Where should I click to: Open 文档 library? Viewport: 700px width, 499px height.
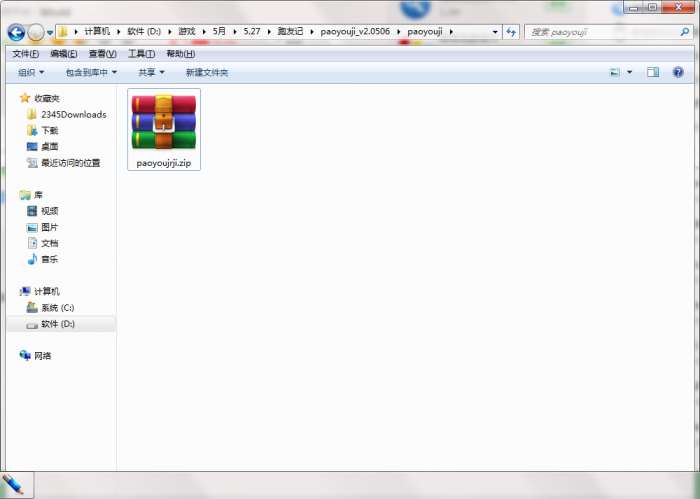[x=42, y=243]
